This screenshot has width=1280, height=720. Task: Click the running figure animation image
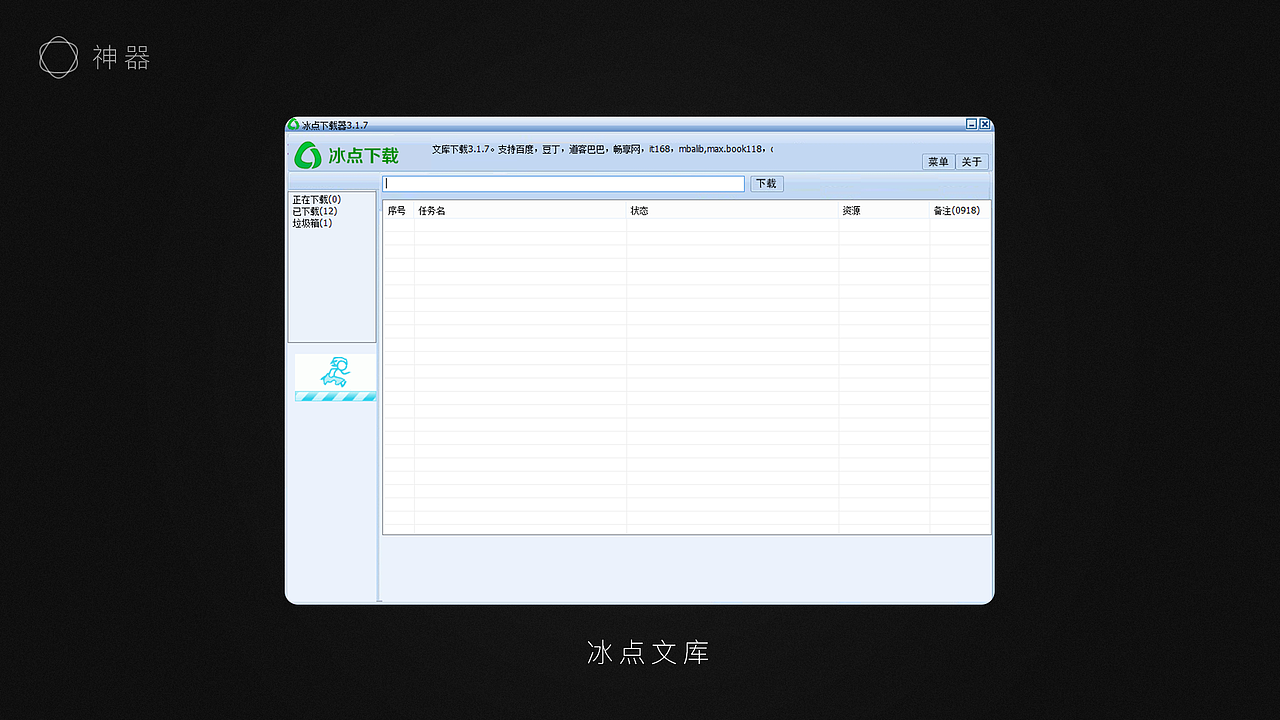tap(336, 372)
